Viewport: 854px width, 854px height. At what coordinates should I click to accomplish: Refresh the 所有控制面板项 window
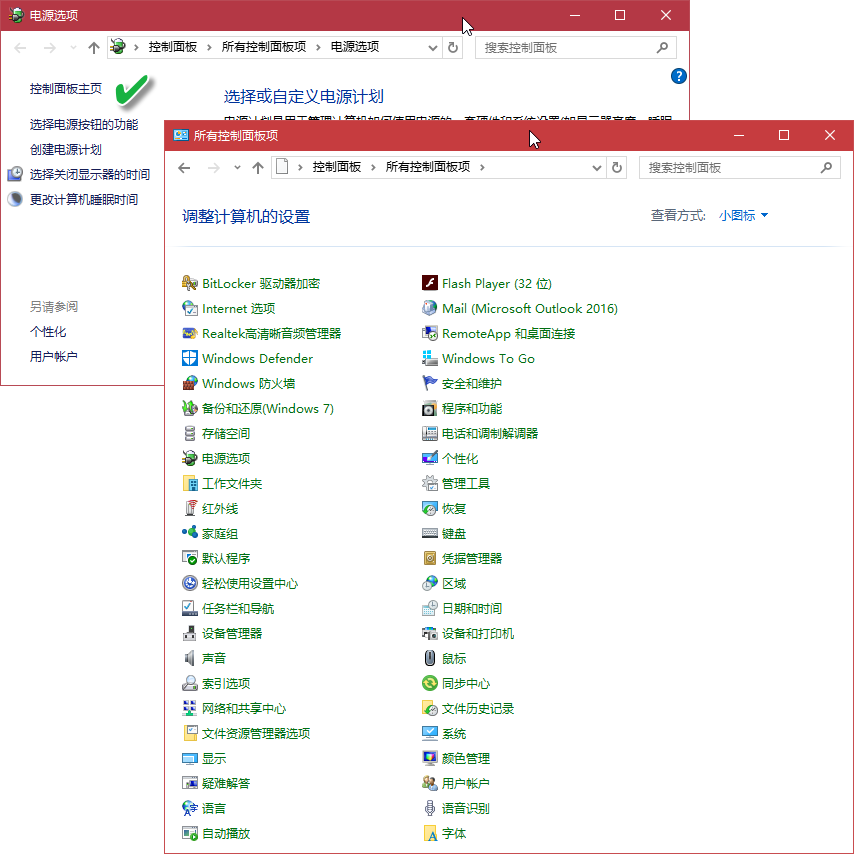pos(617,168)
